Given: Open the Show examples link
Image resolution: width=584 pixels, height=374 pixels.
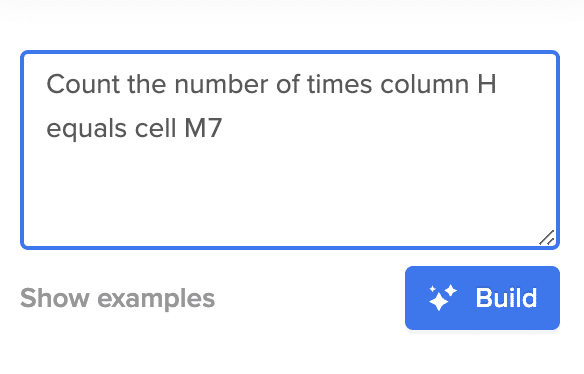Looking at the screenshot, I should click(117, 298).
